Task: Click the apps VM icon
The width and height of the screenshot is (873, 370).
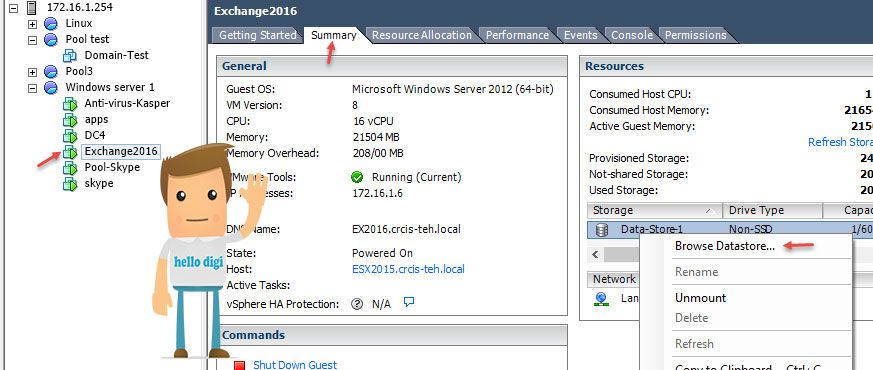Action: (70, 120)
